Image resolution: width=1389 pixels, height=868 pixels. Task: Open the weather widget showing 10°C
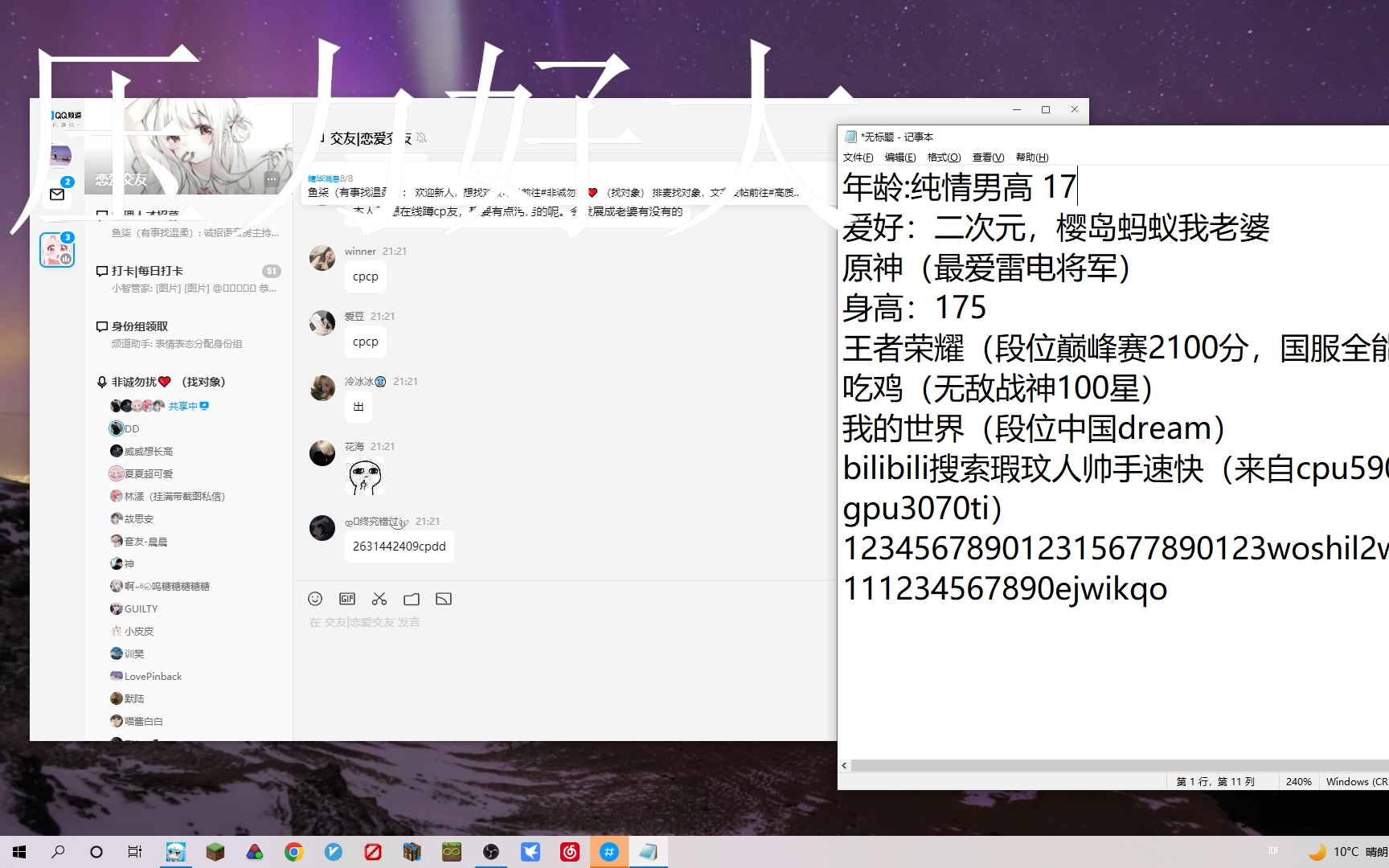(1348, 852)
